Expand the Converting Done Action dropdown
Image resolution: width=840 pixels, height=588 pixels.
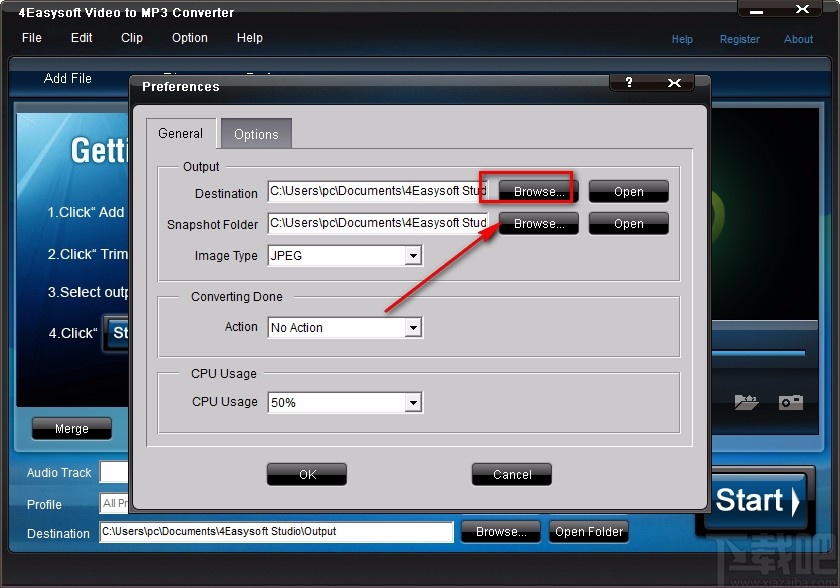413,327
